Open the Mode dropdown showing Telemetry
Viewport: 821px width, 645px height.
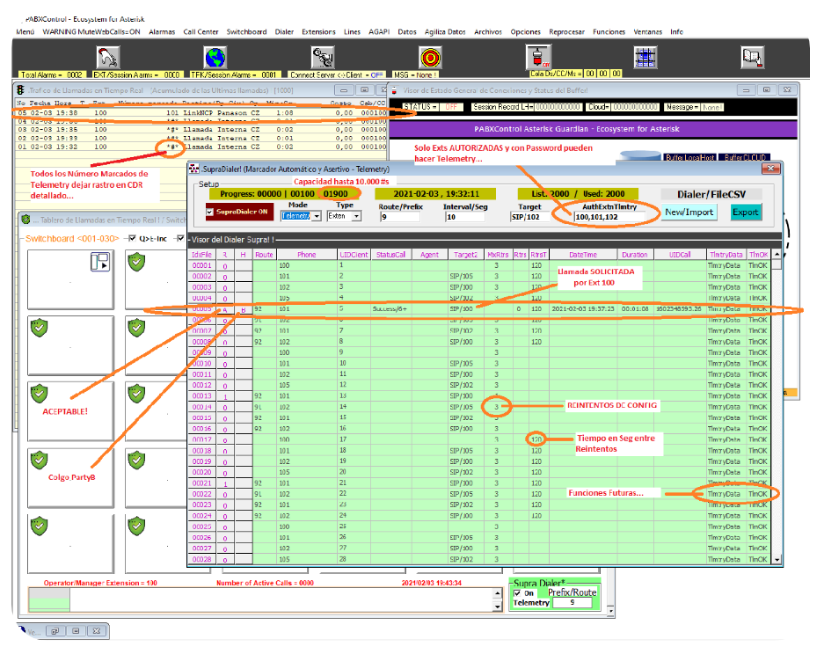click(317, 216)
